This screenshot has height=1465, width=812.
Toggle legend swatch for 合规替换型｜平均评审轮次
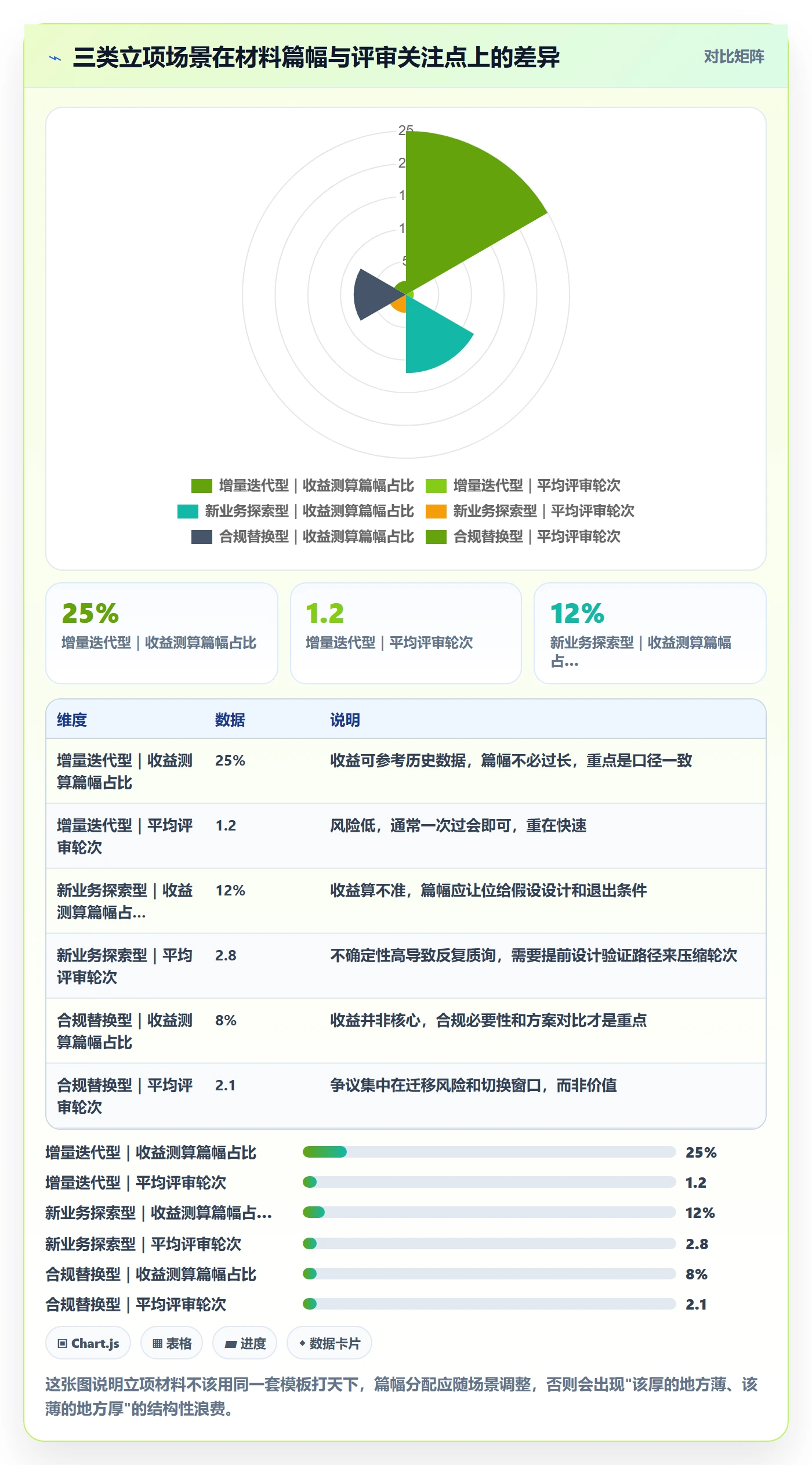(x=436, y=536)
